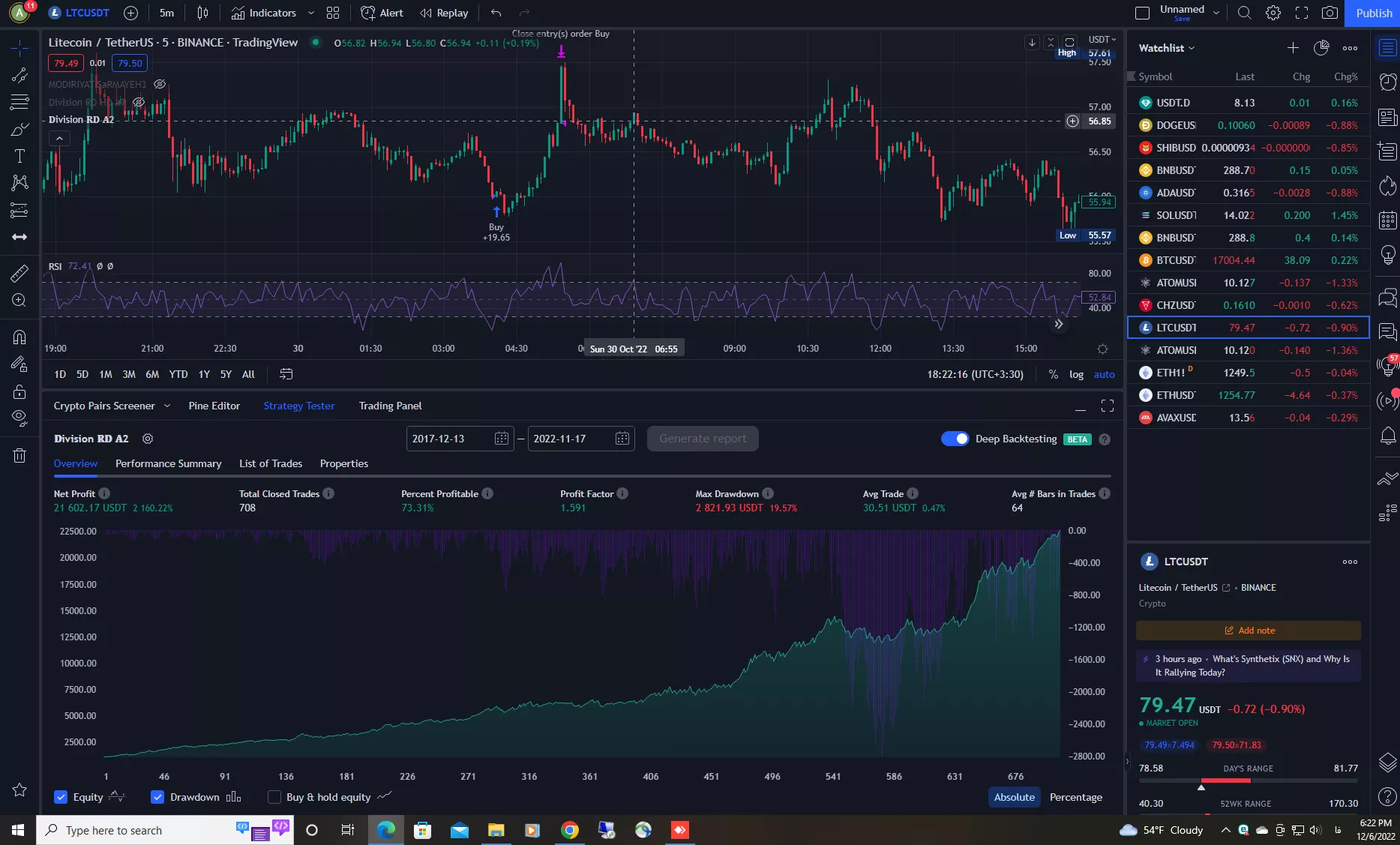Screen dimensions: 1400x845
Task: Open Performance Summary tab
Action: [168, 463]
